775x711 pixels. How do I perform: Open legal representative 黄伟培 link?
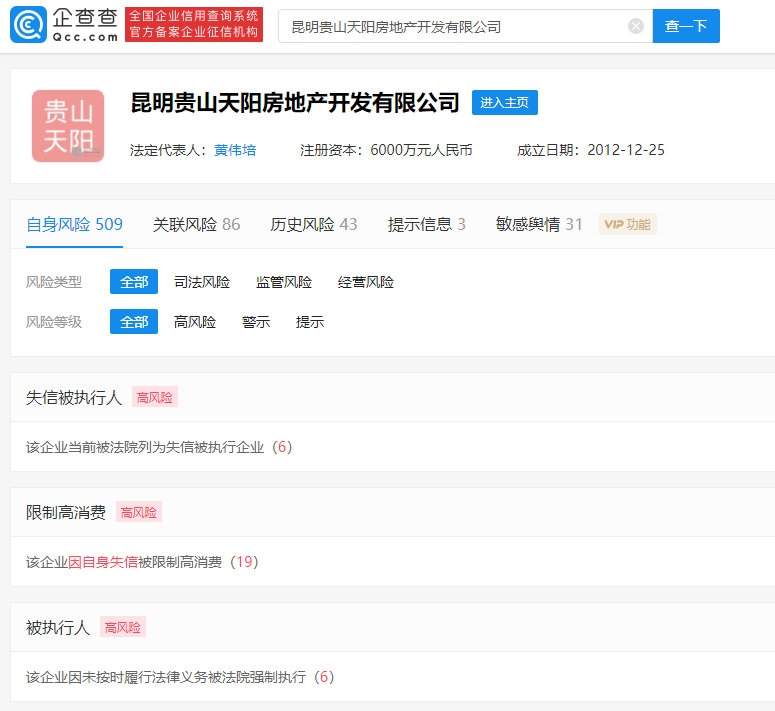point(235,150)
